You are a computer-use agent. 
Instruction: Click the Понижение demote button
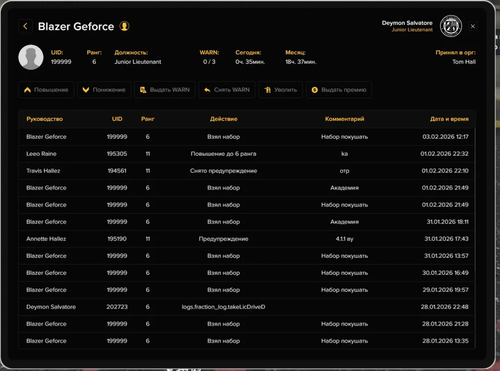coord(104,90)
